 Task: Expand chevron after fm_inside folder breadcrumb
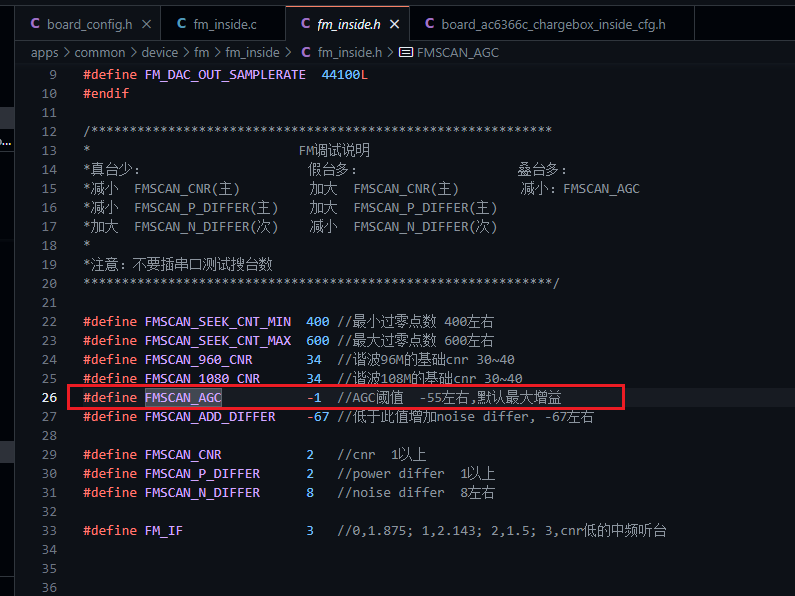tap(288, 53)
